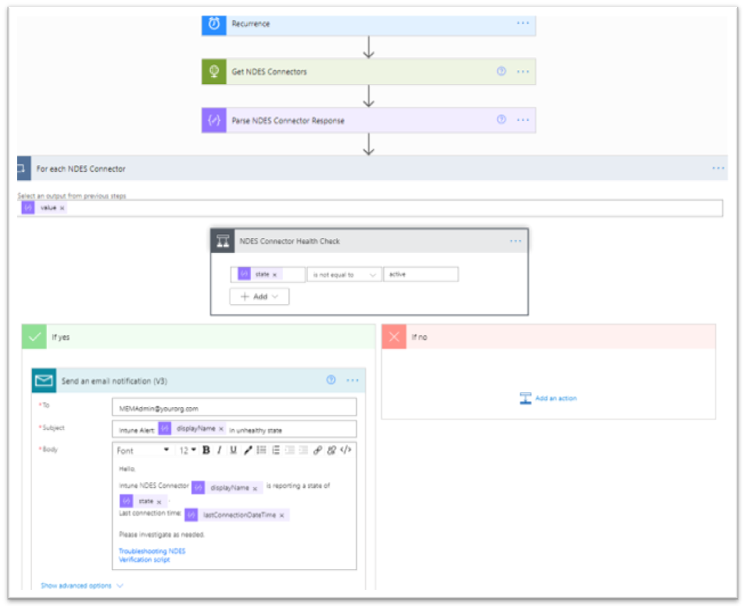
Task: Remove the state token from the condition
Action: 275,275
